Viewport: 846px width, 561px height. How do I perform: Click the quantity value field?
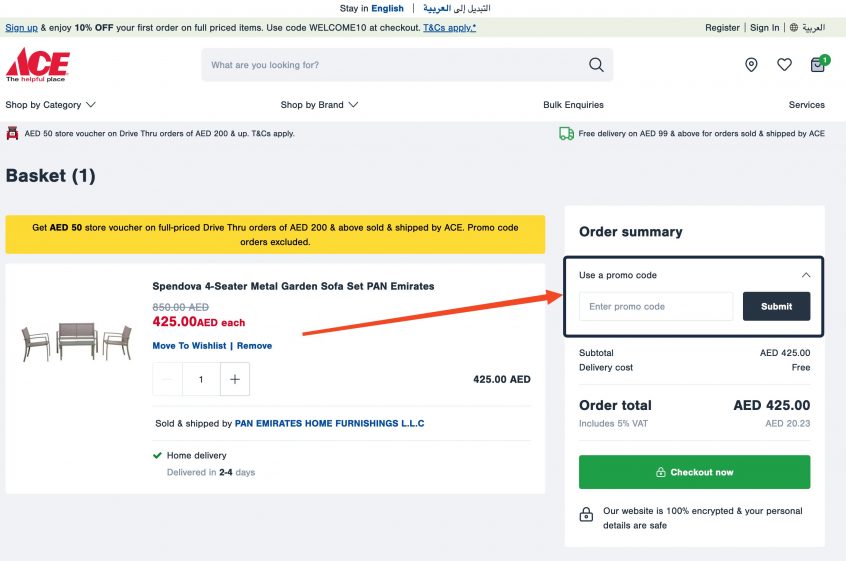pos(201,379)
